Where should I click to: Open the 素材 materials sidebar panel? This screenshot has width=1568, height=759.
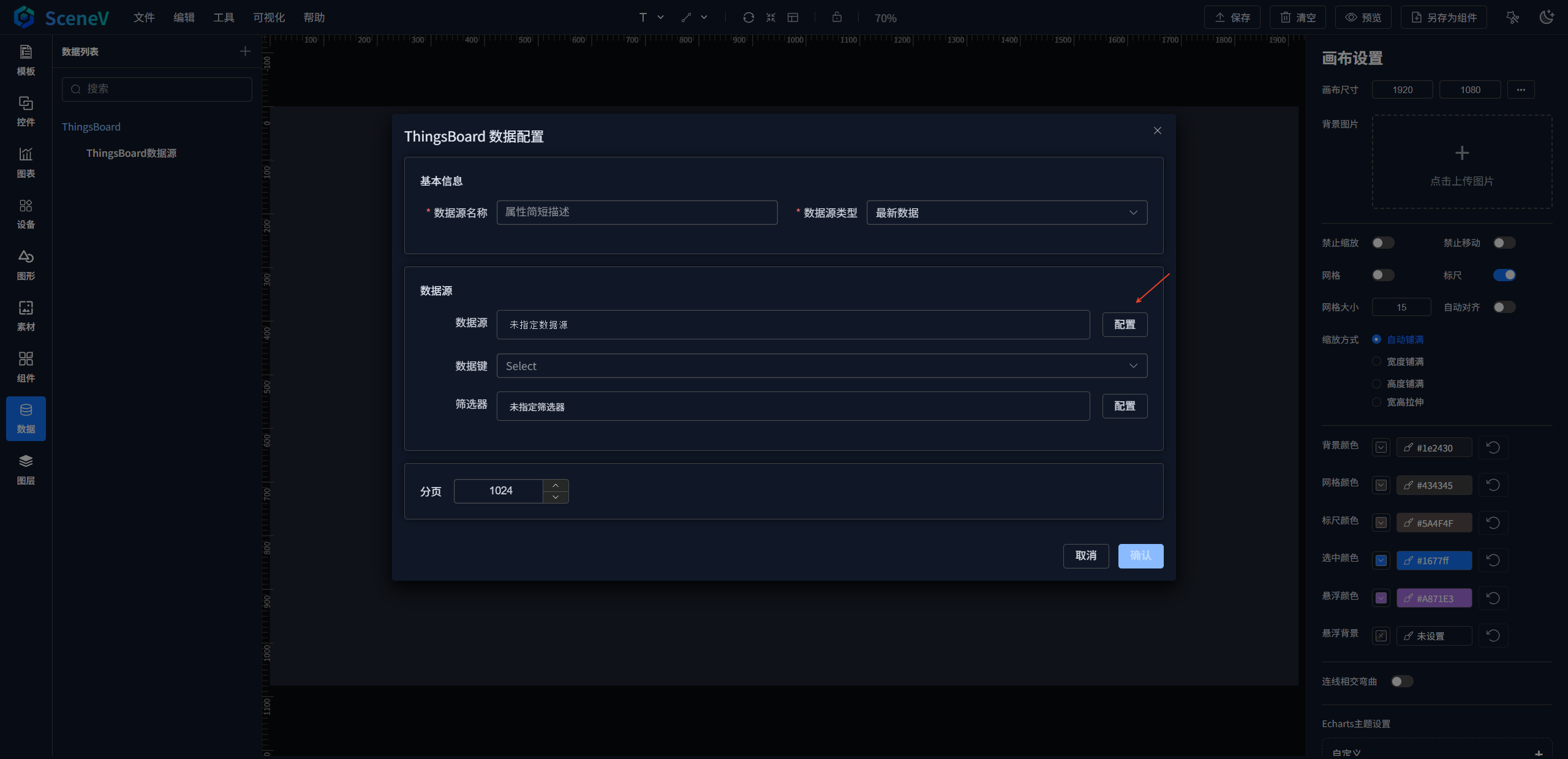click(x=26, y=316)
